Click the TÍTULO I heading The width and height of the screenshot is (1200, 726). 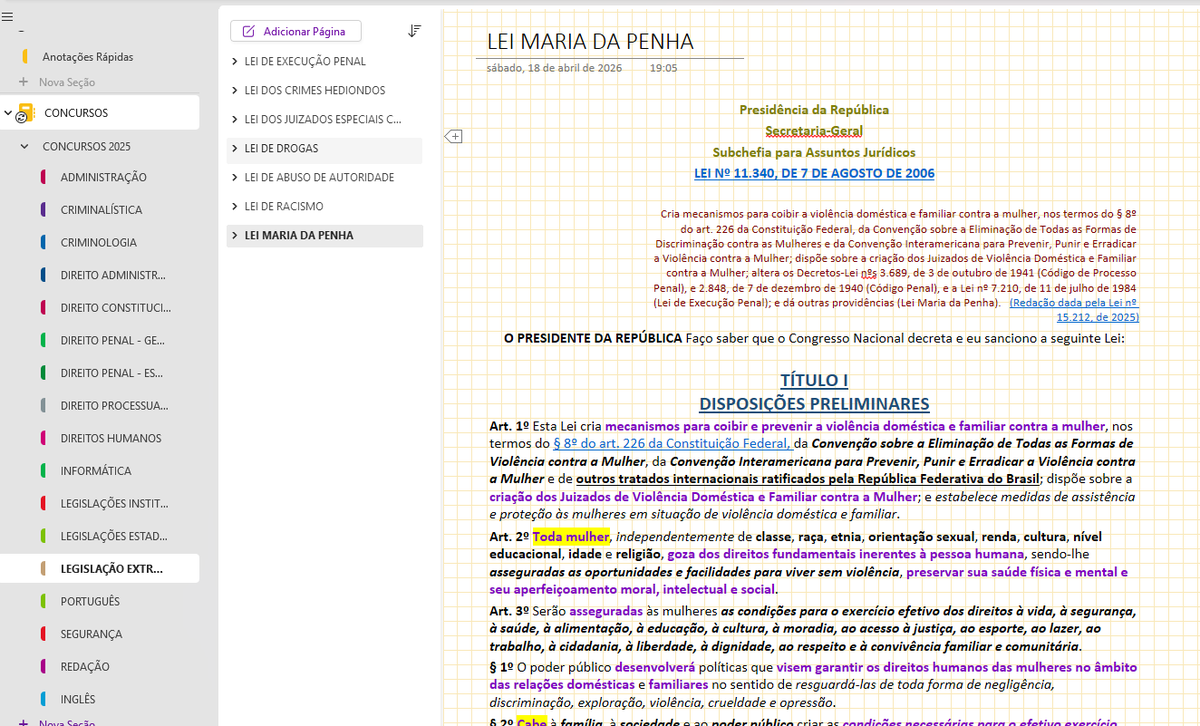click(x=814, y=380)
